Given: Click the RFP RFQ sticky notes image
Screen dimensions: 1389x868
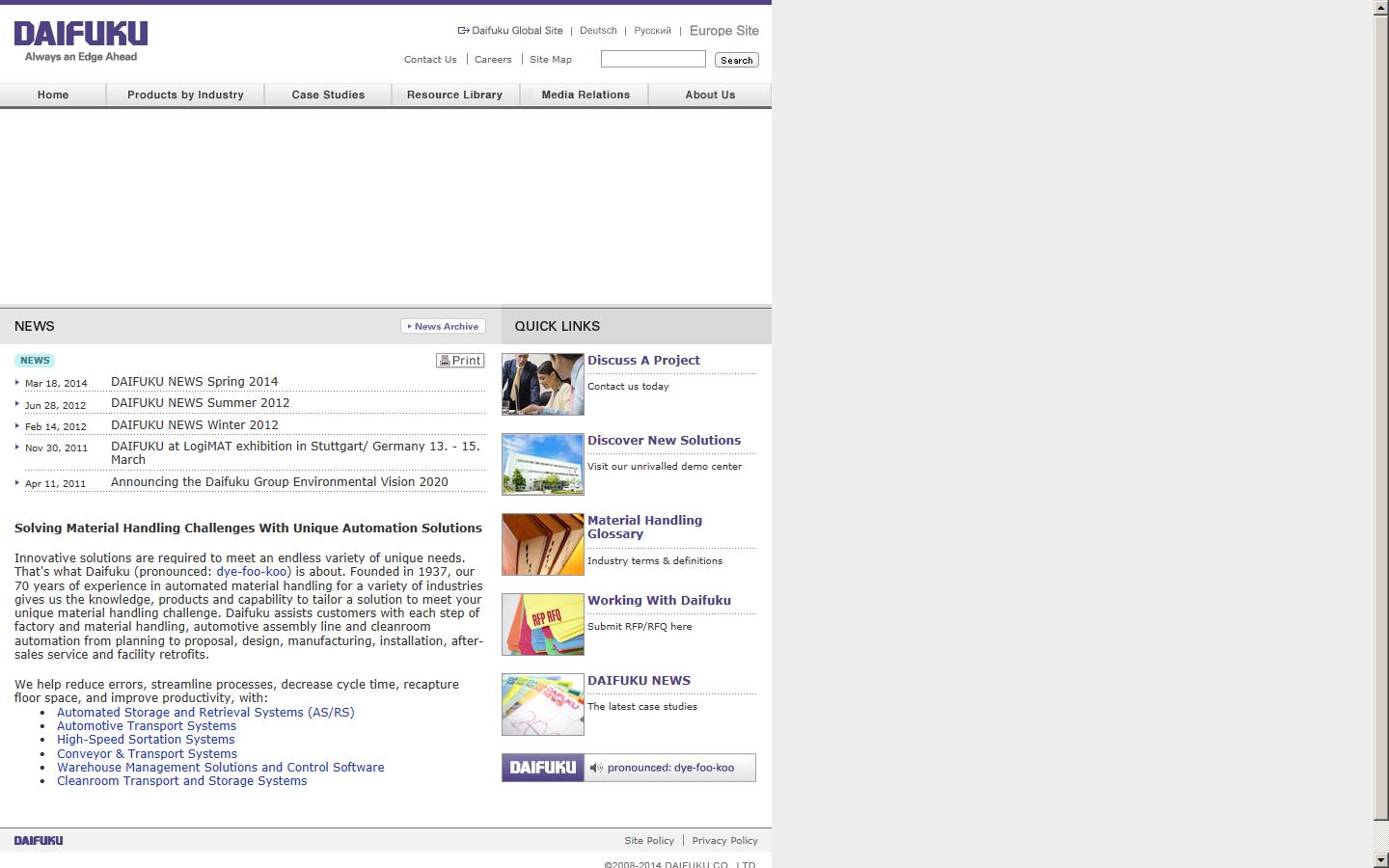Looking at the screenshot, I should 542,624.
